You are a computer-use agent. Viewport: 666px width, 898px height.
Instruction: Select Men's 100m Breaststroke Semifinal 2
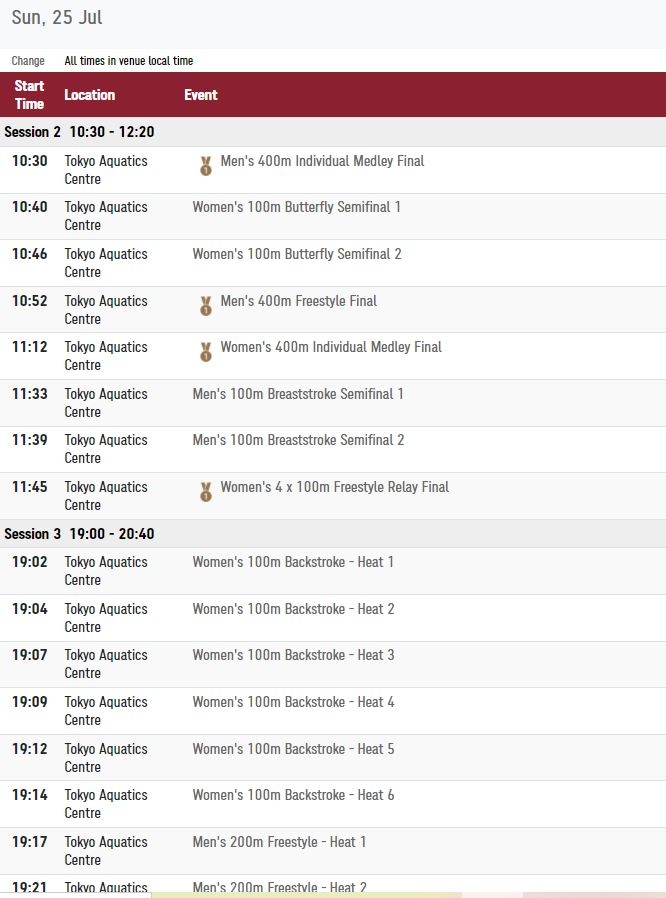click(298, 440)
